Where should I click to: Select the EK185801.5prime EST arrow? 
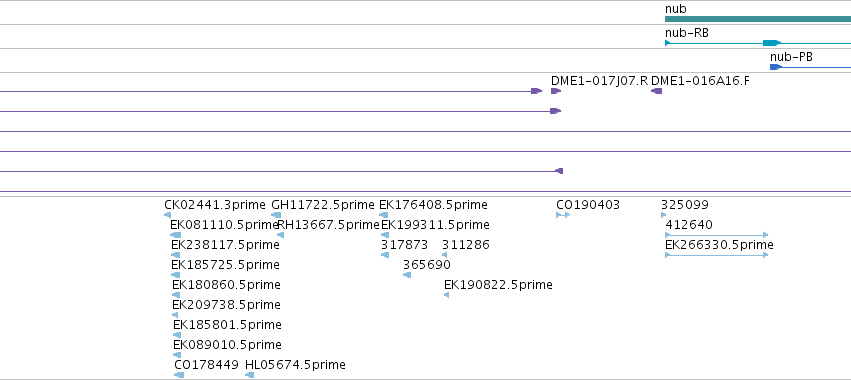click(x=177, y=335)
